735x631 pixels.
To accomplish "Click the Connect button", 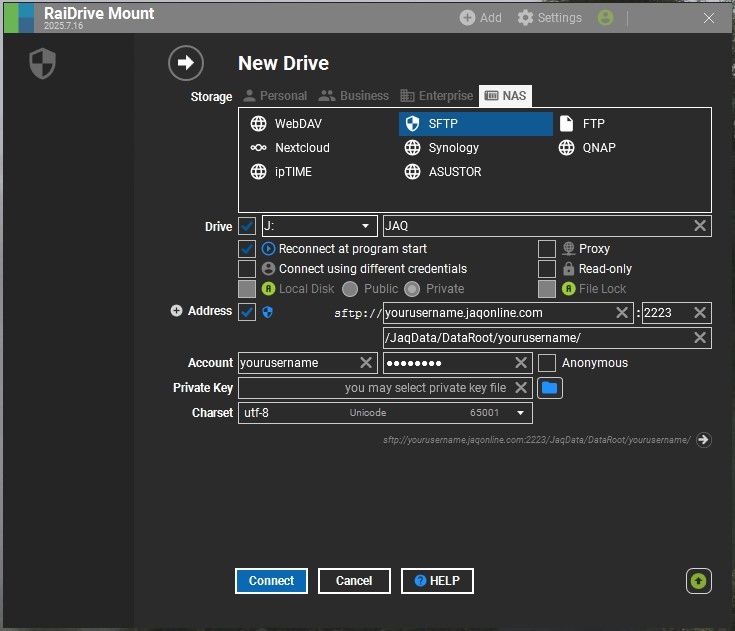I will 271,581.
